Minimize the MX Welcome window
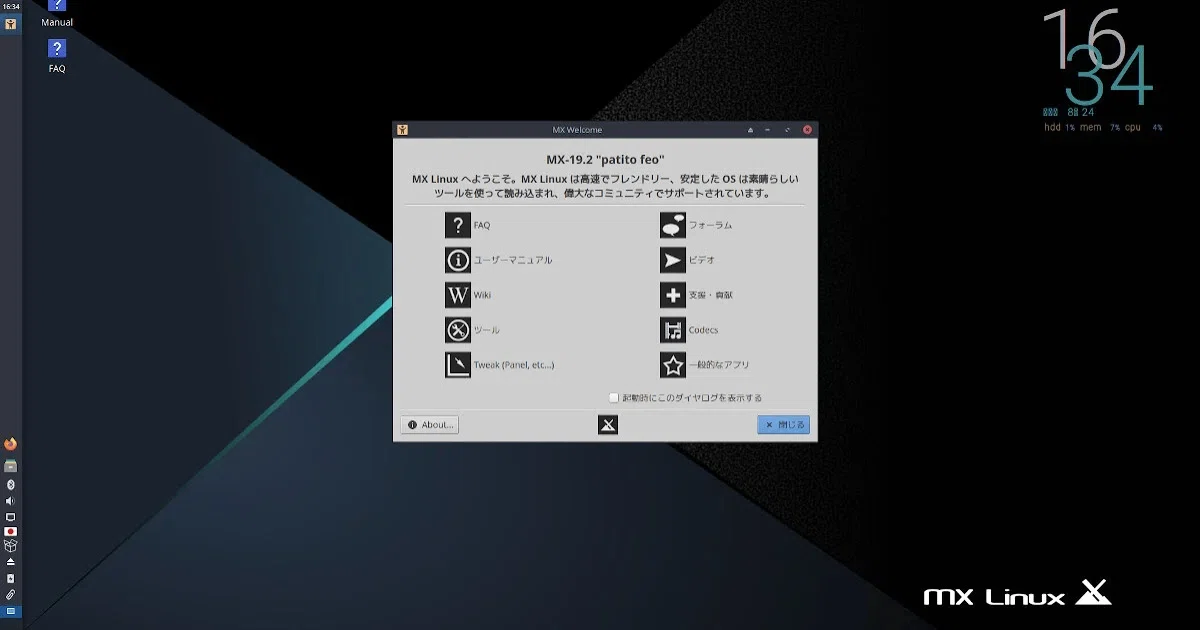The height and width of the screenshot is (630, 1200). (x=768, y=130)
